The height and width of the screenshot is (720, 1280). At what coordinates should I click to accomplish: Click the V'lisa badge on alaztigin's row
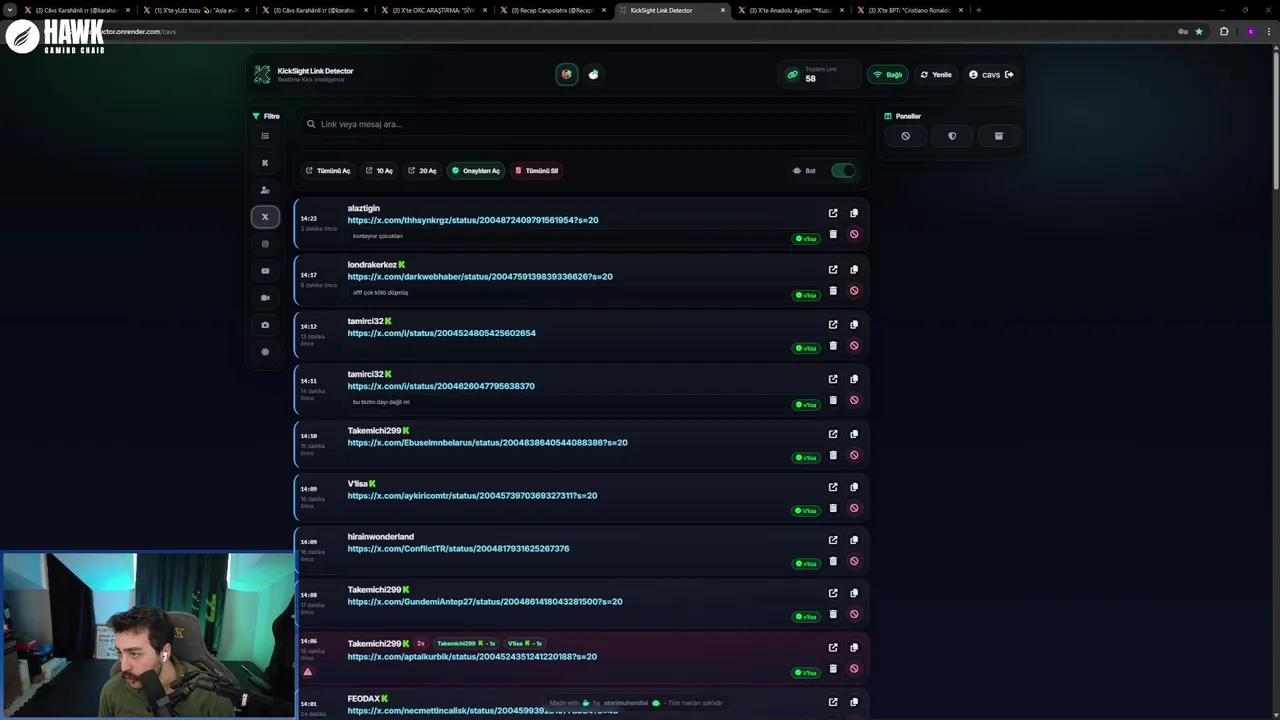806,239
